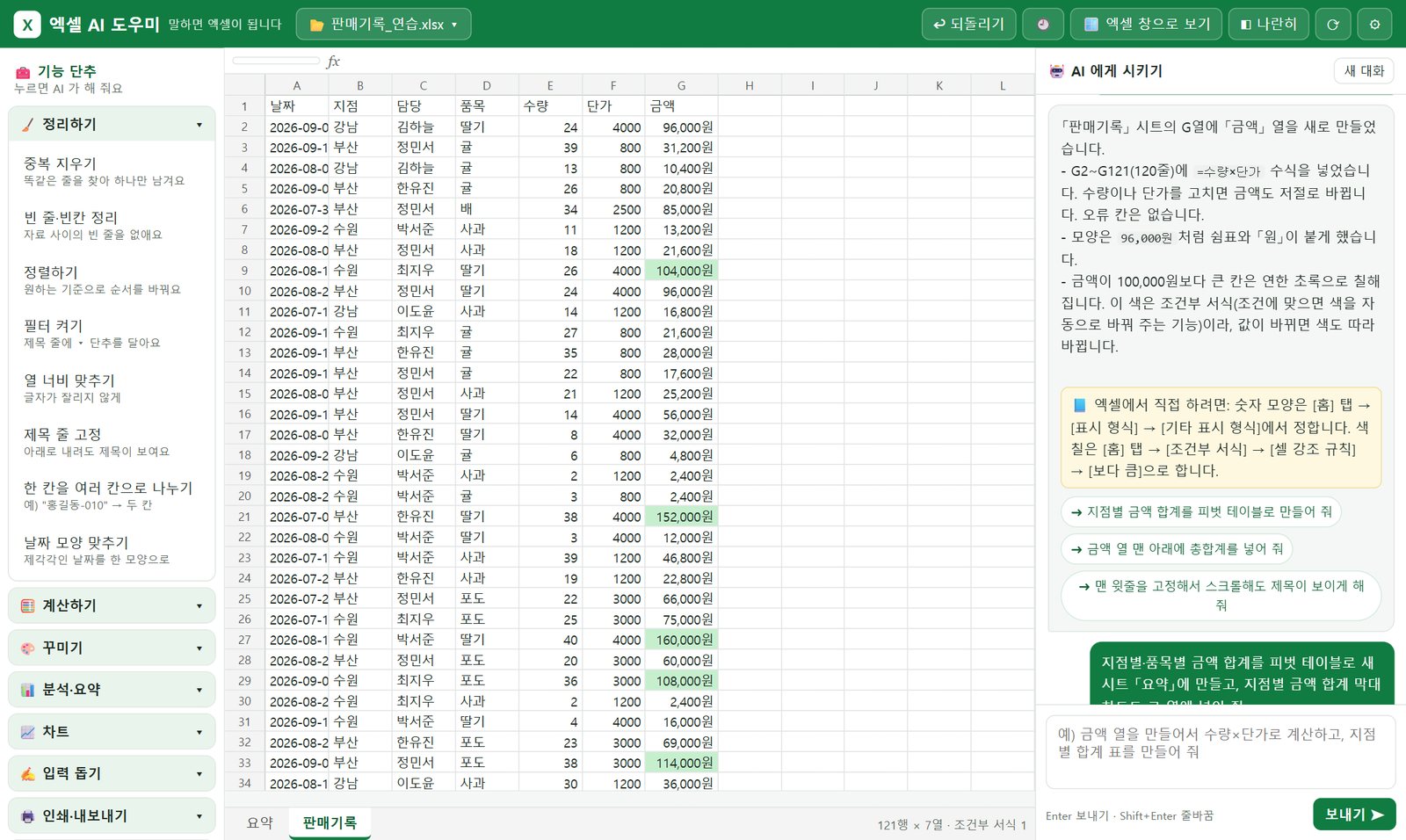Choose 열 너비 맞추기 in the sidebar
This screenshot has width=1406, height=840.
[x=112, y=387]
